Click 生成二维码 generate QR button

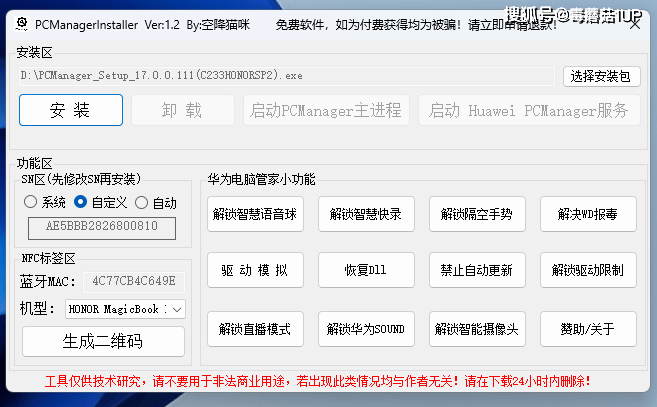(x=103, y=342)
